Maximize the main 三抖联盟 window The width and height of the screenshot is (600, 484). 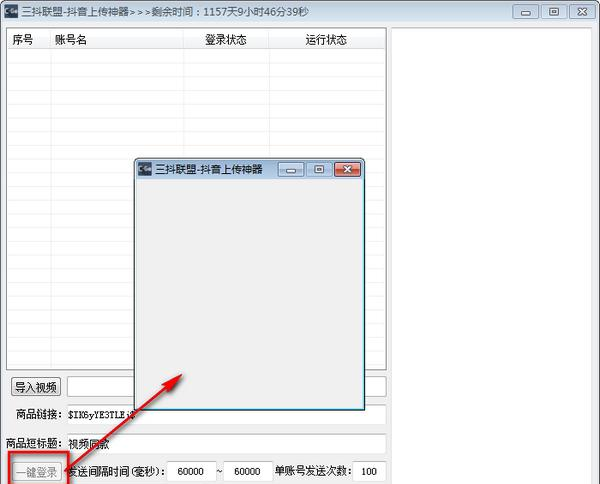pos(554,12)
